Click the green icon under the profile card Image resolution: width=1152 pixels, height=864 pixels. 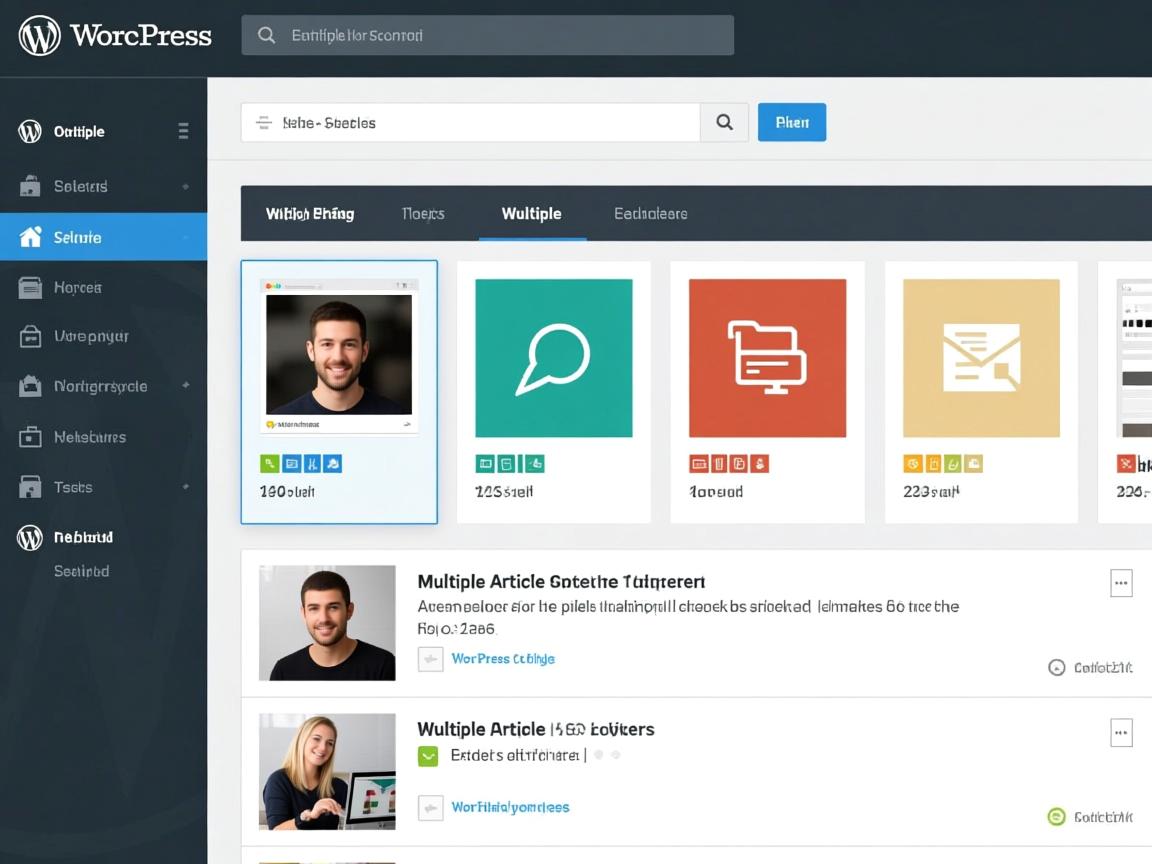(268, 463)
